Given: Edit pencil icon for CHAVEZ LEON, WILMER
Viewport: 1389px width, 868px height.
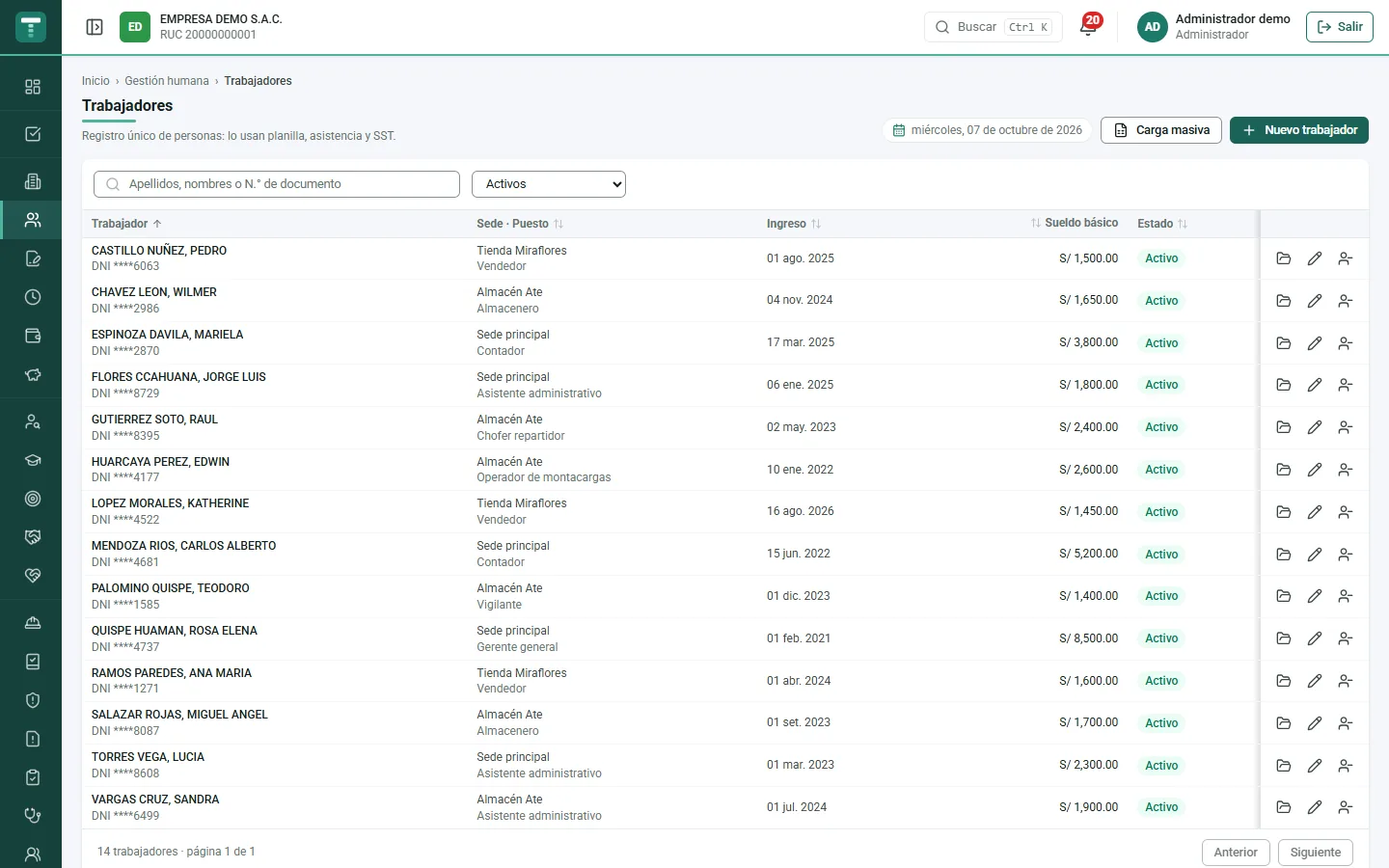Looking at the screenshot, I should coord(1315,301).
